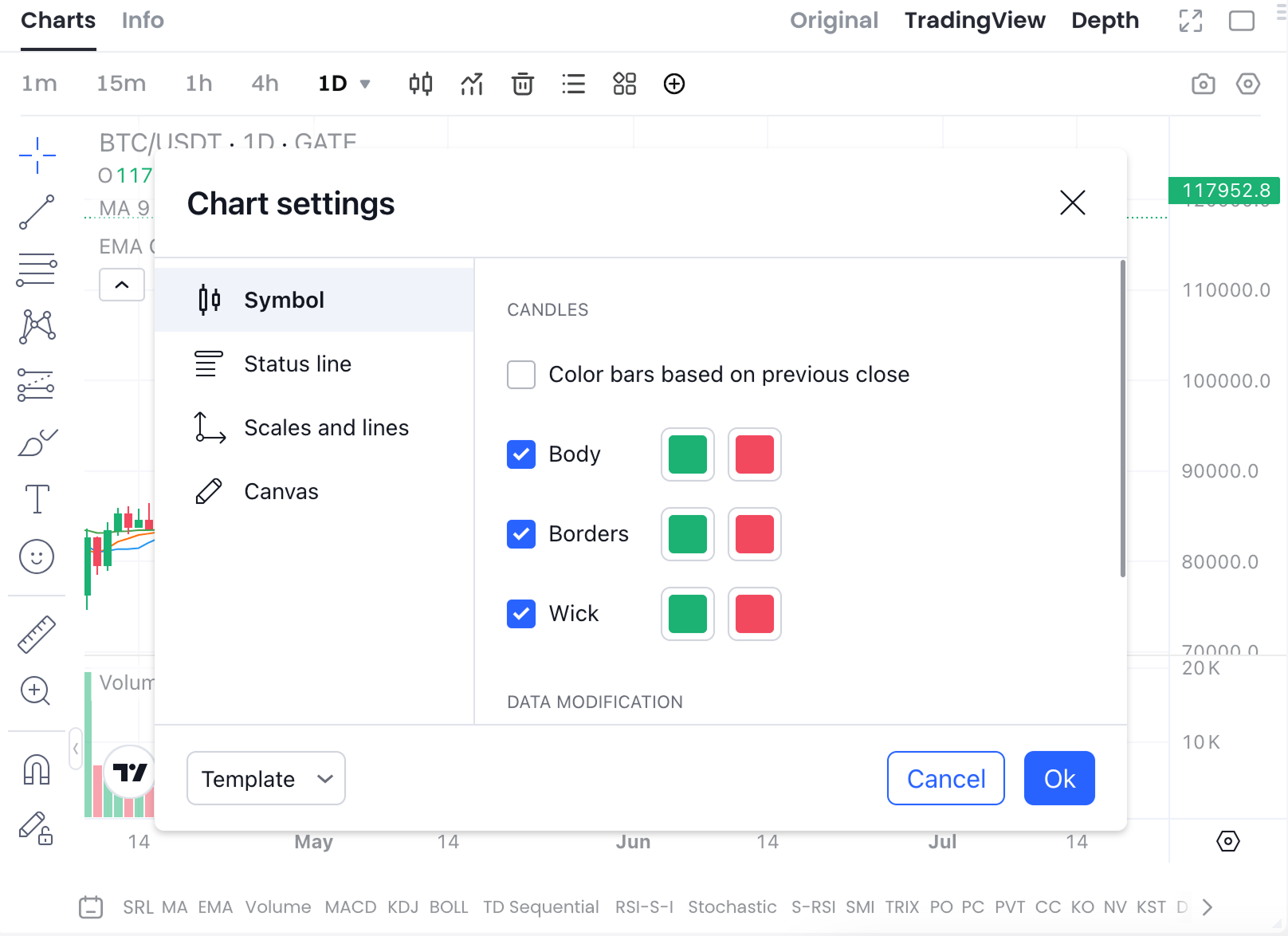Uncheck the Body checkbox

[521, 454]
